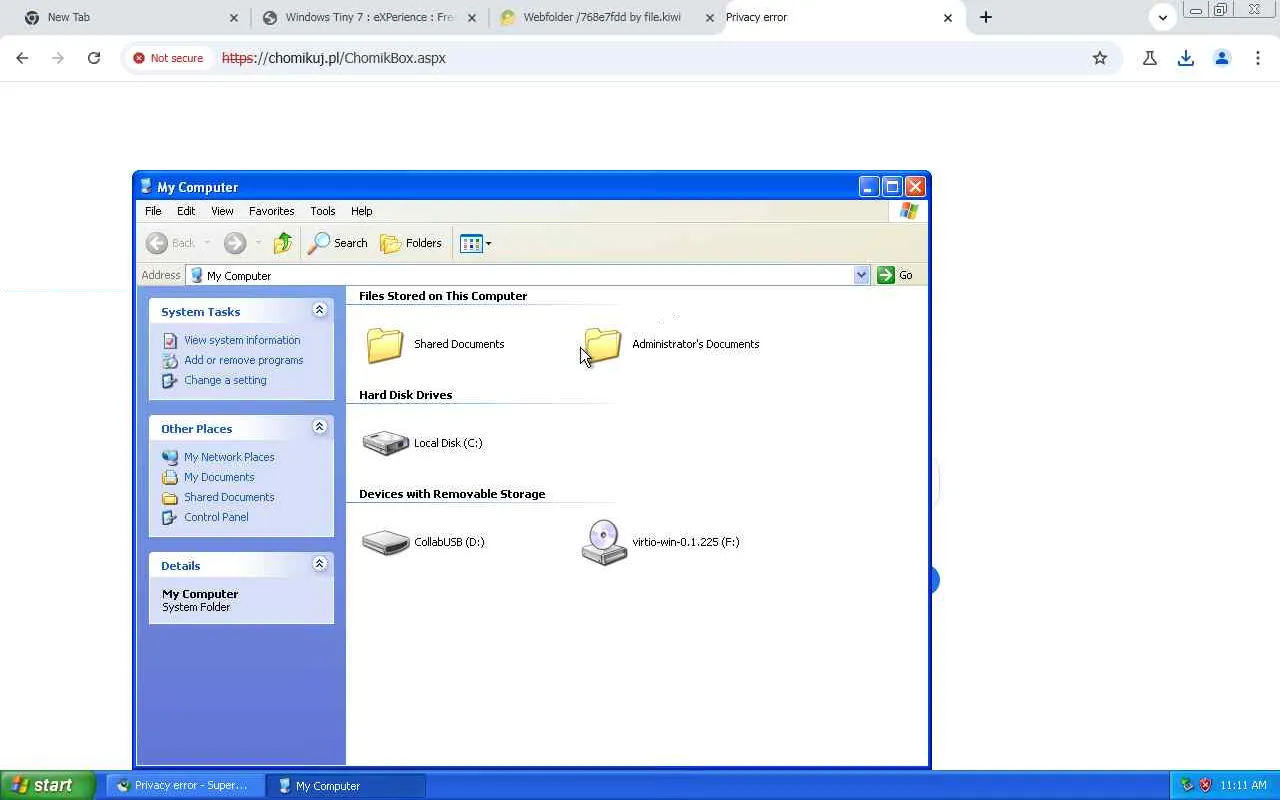Open the Views dropdown in toolbar
The width and height of the screenshot is (1280, 800).
[475, 243]
